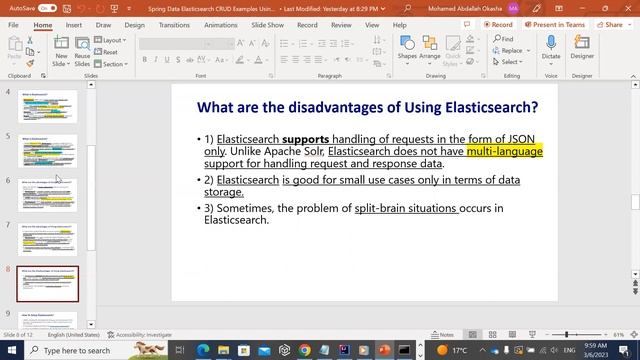
Task: Open the Designer pane
Action: pos(582,47)
